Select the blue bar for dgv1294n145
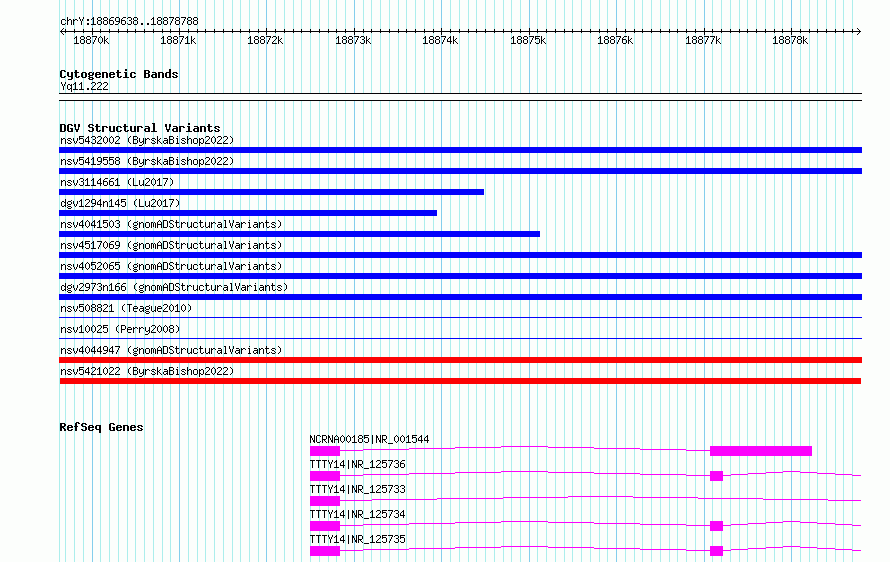Image resolution: width=890 pixels, height=562 pixels. (x=248, y=213)
